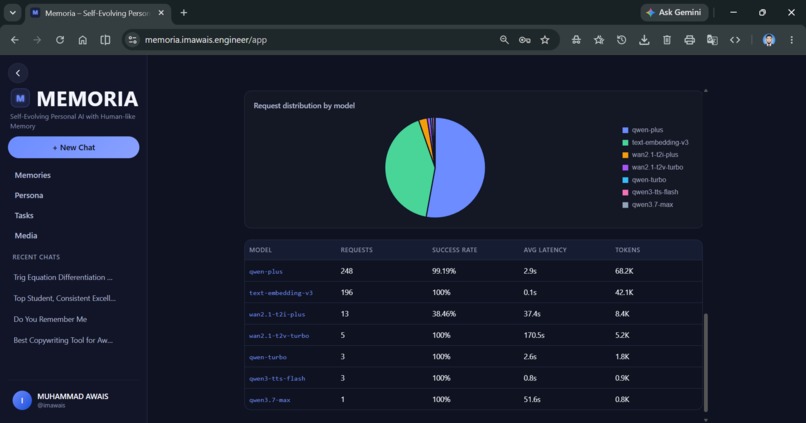Toggle the browser split view icon

pyautogui.click(x=105, y=40)
